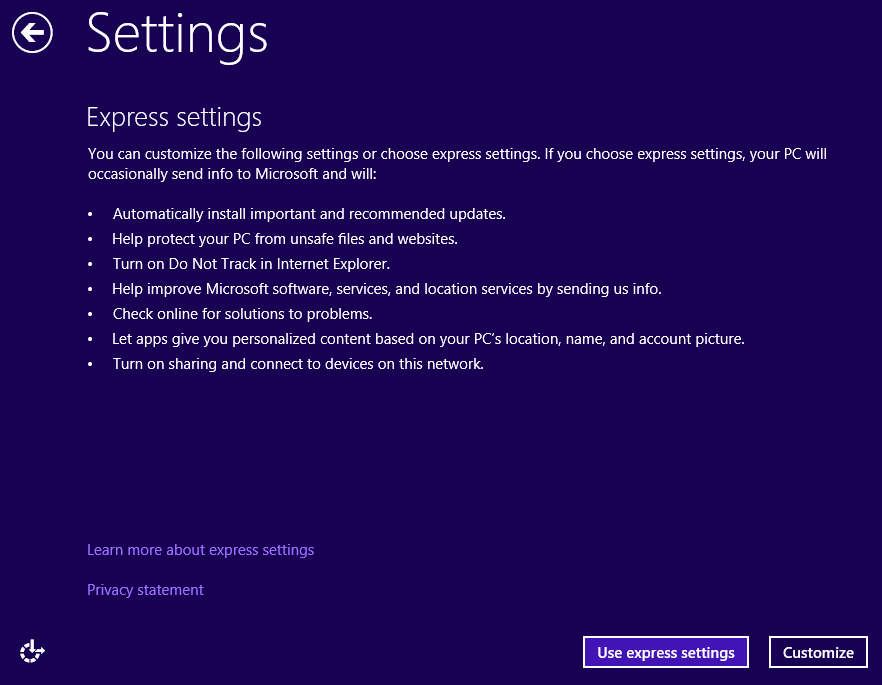Click the Customize button
This screenshot has width=882, height=685.
click(x=818, y=652)
